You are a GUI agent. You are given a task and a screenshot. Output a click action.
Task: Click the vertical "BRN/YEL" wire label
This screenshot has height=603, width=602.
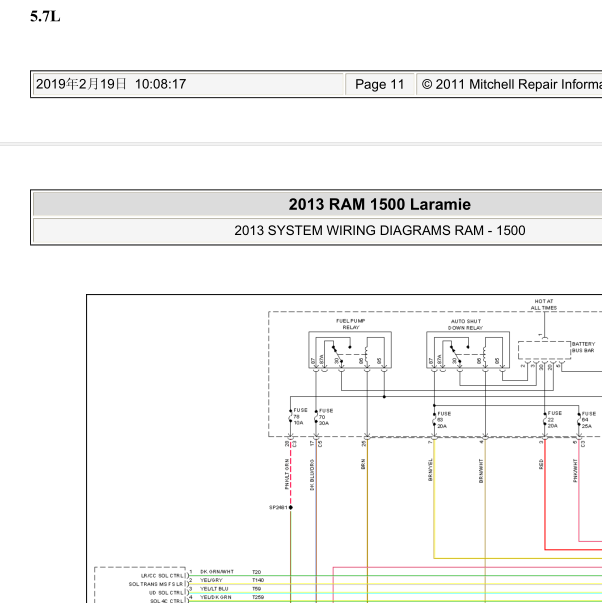(x=430, y=470)
